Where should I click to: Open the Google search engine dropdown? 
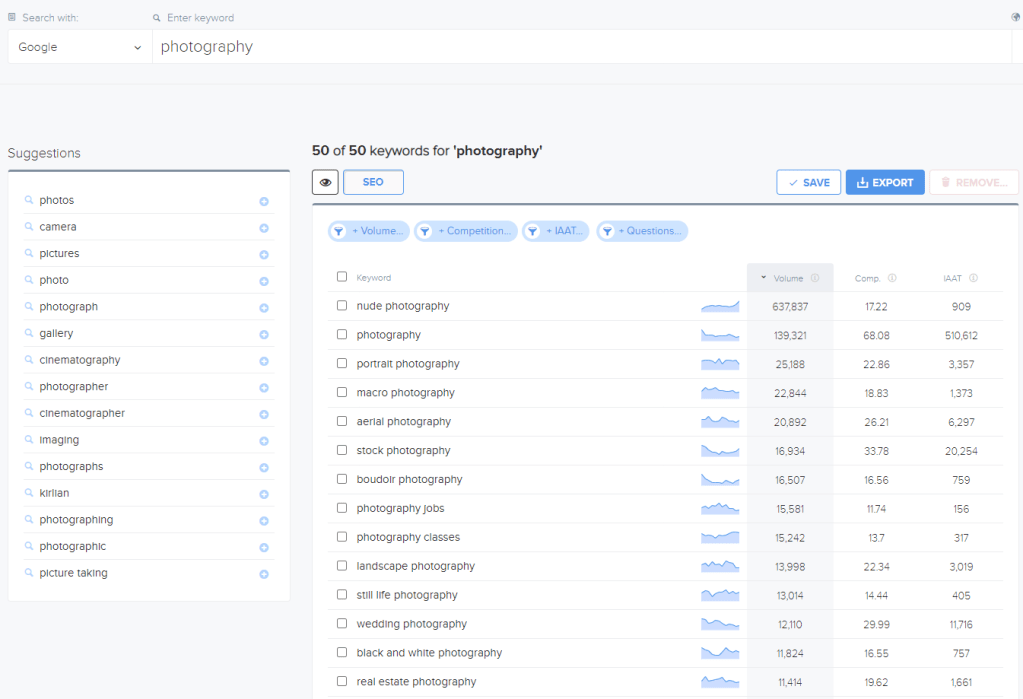point(80,47)
